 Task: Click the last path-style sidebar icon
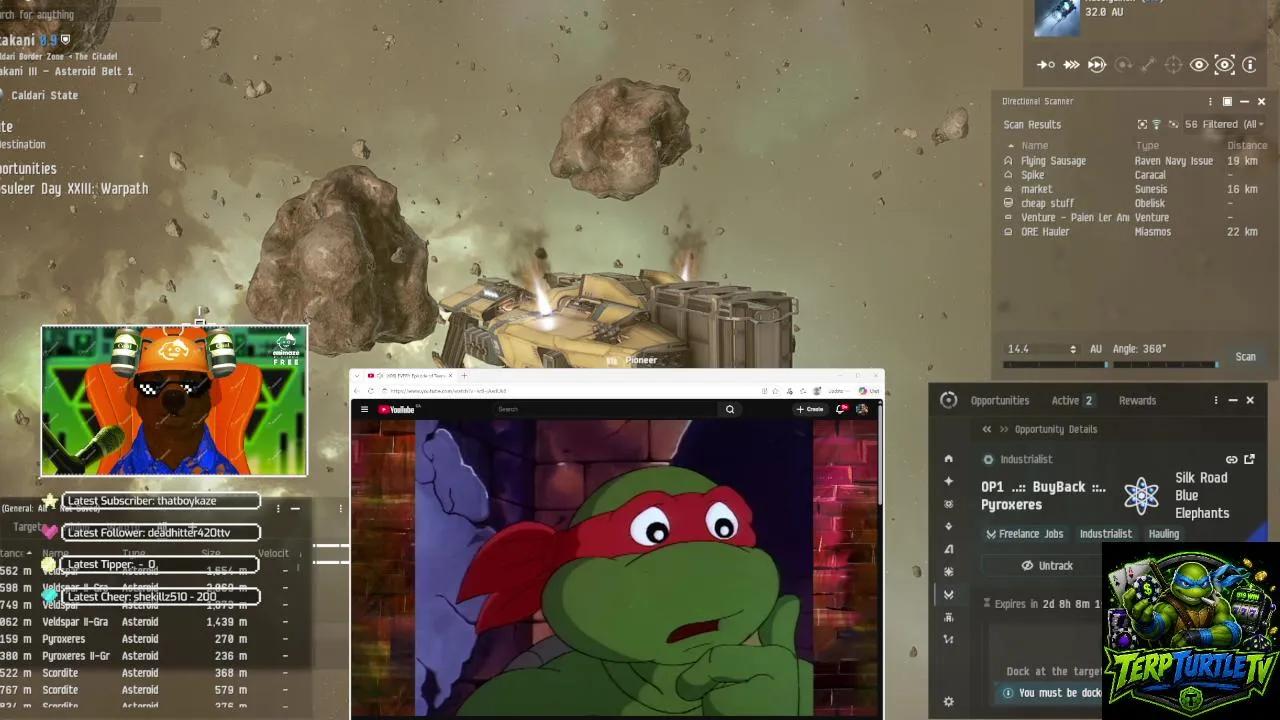(x=949, y=639)
